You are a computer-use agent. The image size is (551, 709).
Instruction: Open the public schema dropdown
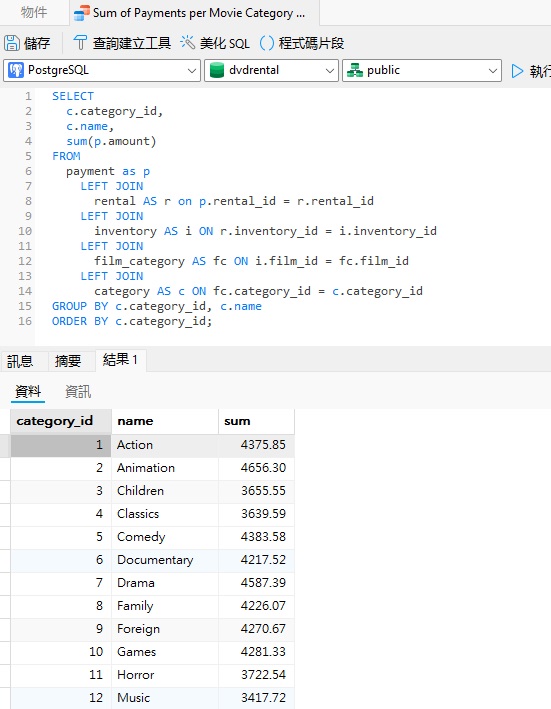[x=422, y=71]
